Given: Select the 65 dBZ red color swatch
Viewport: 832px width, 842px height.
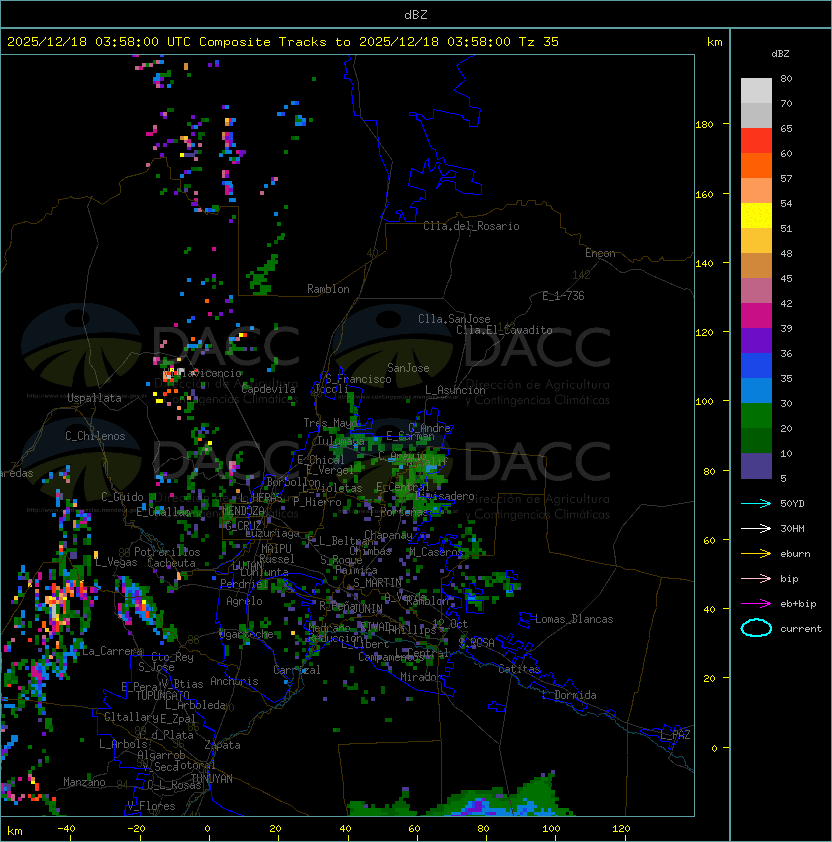Looking at the screenshot, I should pos(756,141).
